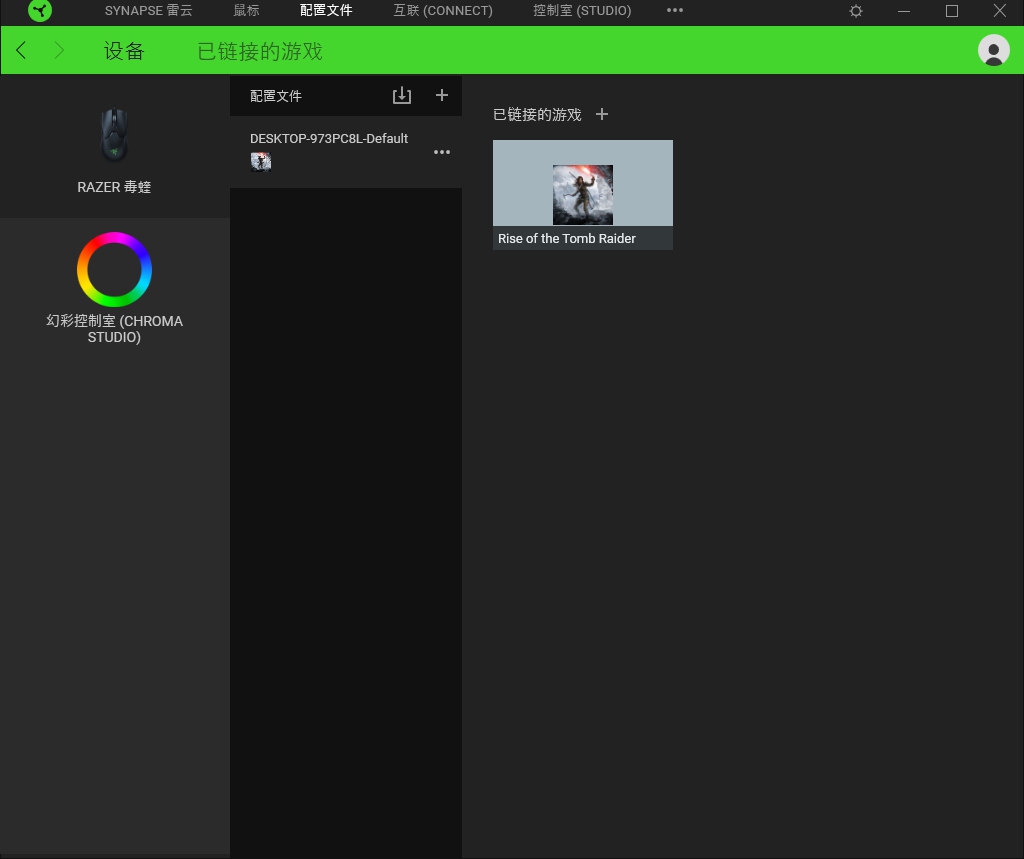Add a linked game with plus

point(602,115)
